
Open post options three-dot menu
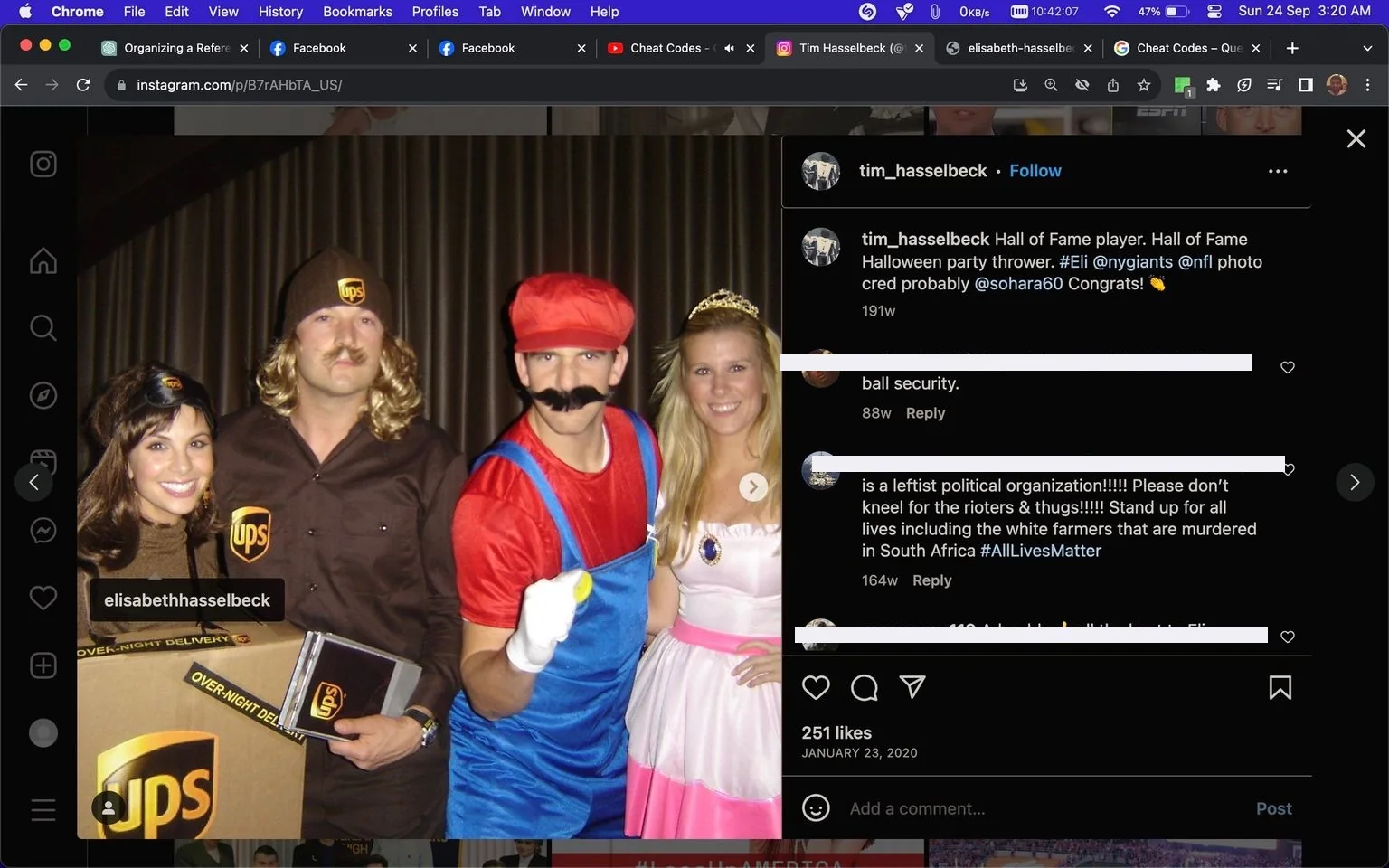(1277, 171)
